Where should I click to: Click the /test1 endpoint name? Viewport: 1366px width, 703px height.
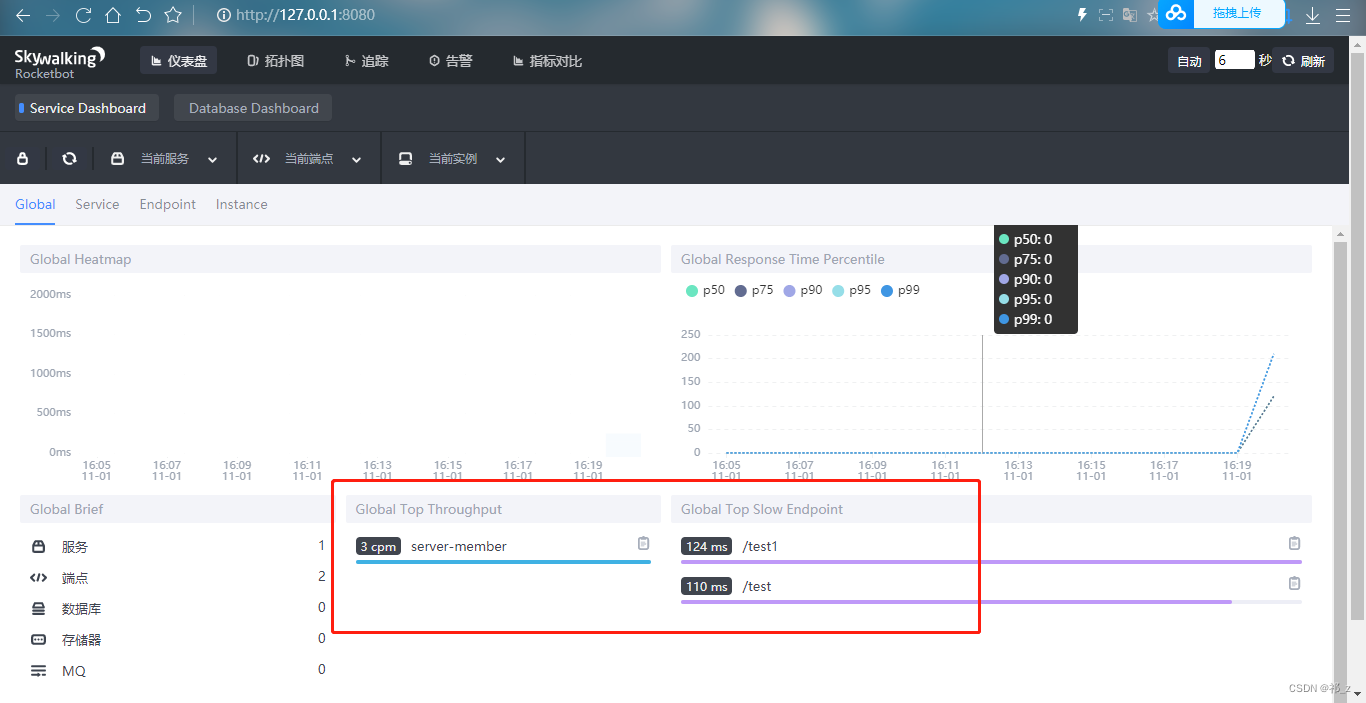[760, 546]
